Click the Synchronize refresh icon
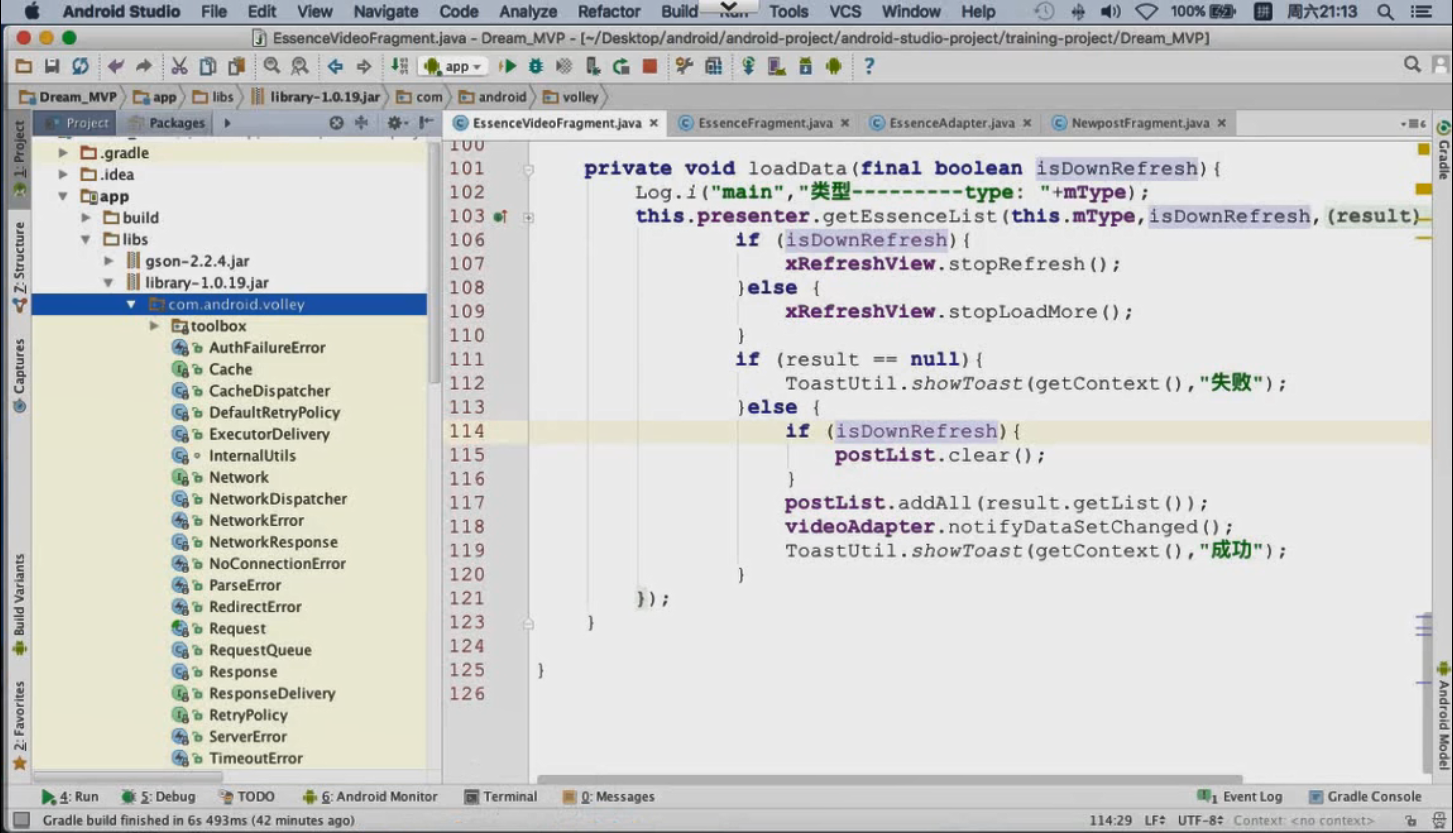This screenshot has width=1453, height=833. coord(80,66)
